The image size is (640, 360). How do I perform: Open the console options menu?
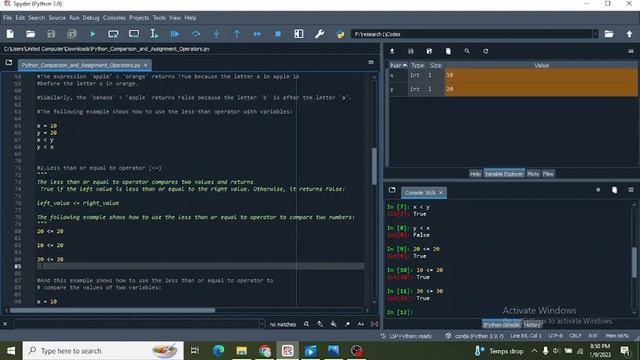(631, 190)
